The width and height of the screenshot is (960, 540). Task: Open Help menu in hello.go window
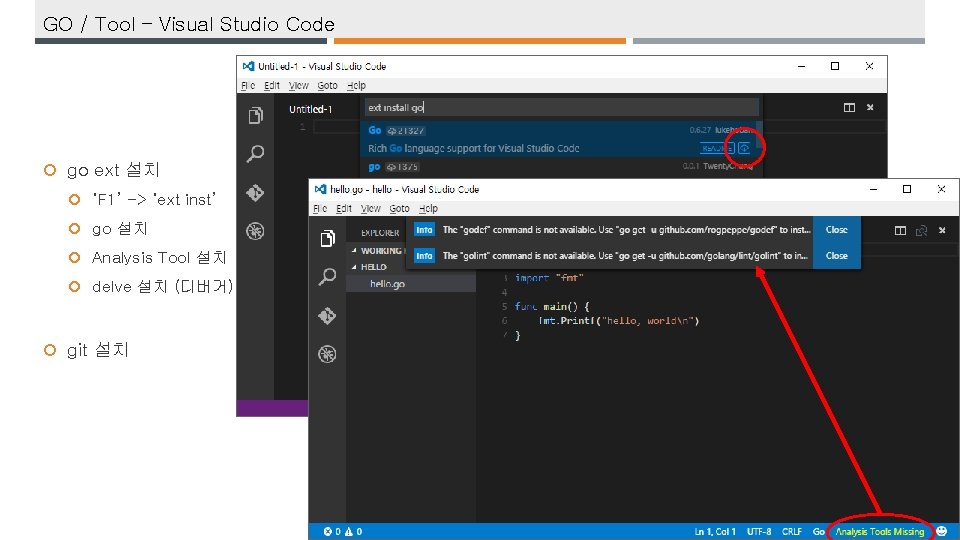tap(428, 208)
